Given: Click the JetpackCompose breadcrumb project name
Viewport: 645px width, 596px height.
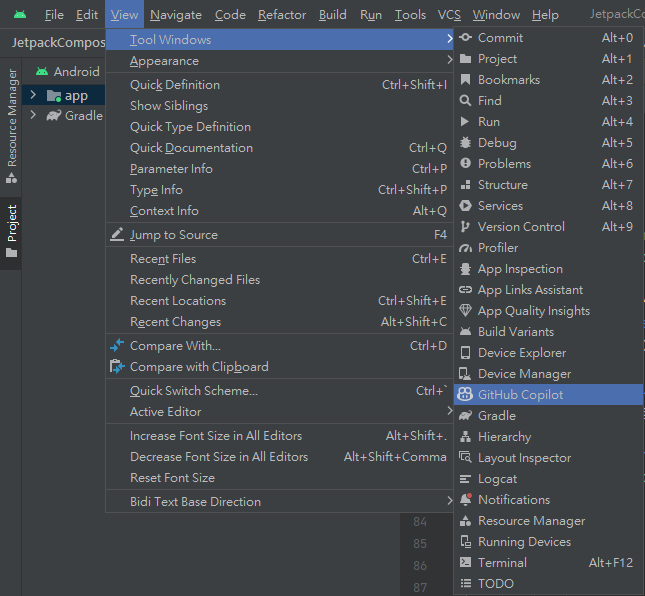Looking at the screenshot, I should (58, 42).
